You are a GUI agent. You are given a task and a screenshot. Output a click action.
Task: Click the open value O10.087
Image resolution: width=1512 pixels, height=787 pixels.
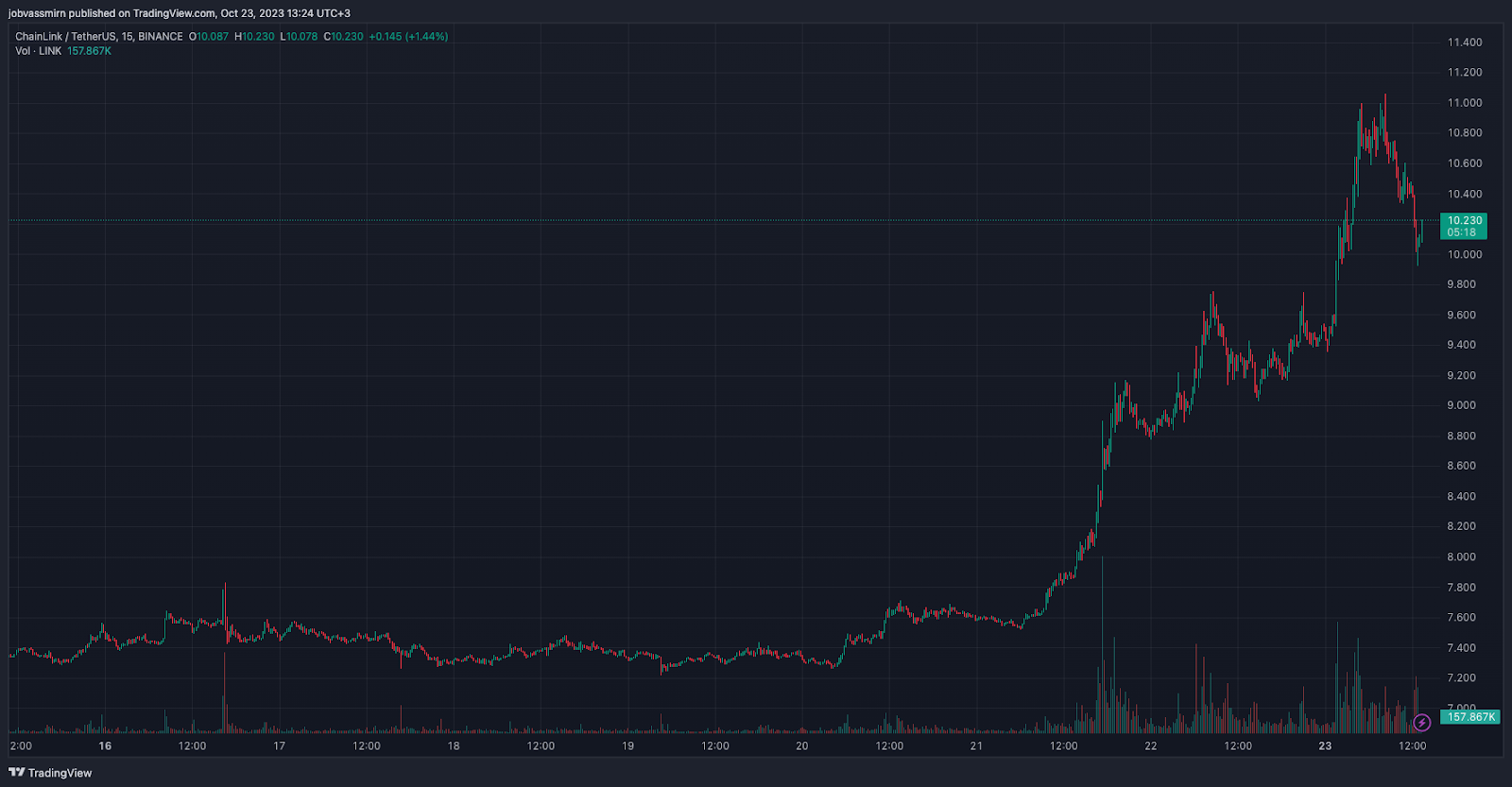[x=209, y=37]
